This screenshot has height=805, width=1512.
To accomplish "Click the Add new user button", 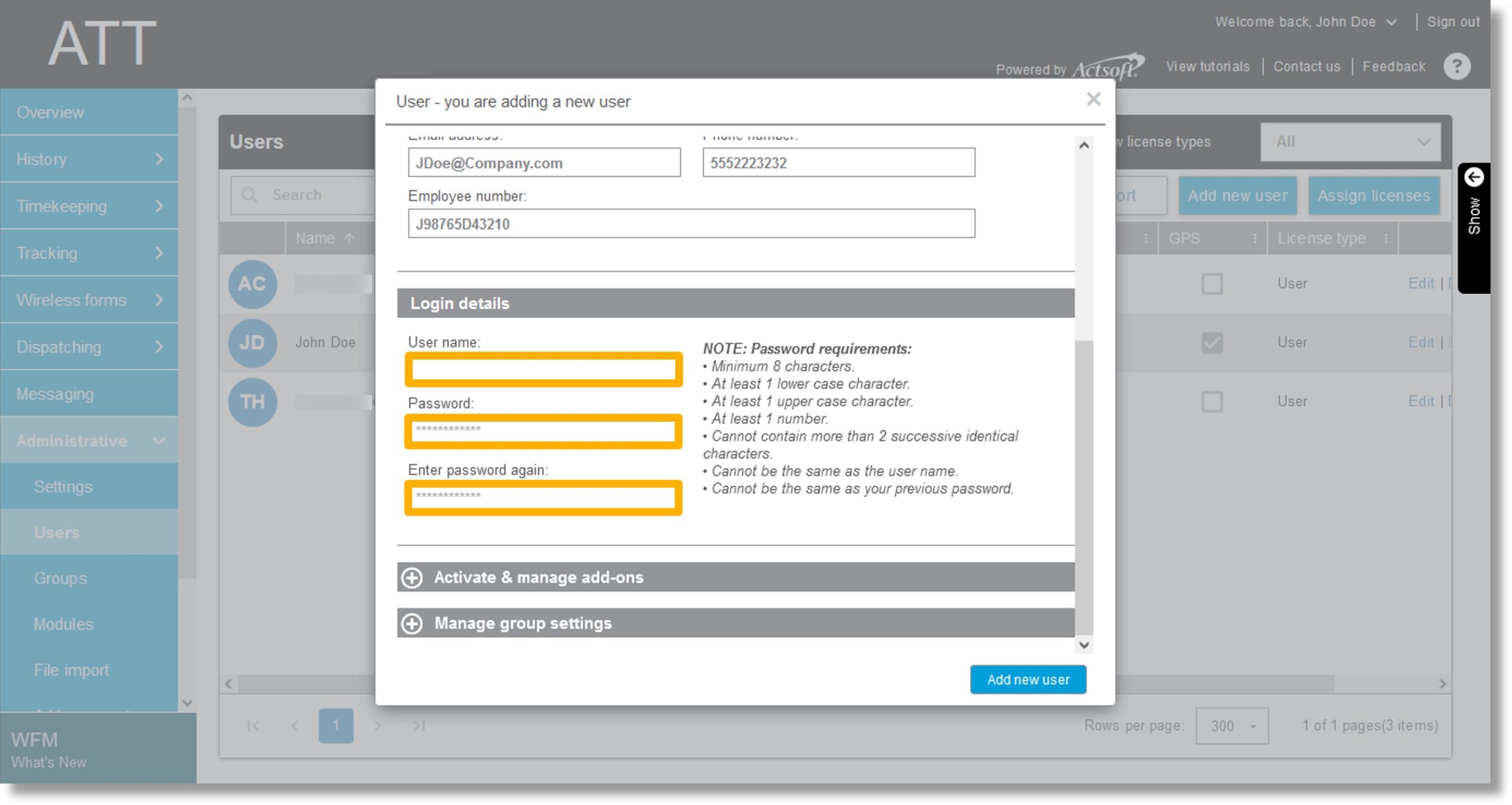I will click(1028, 679).
